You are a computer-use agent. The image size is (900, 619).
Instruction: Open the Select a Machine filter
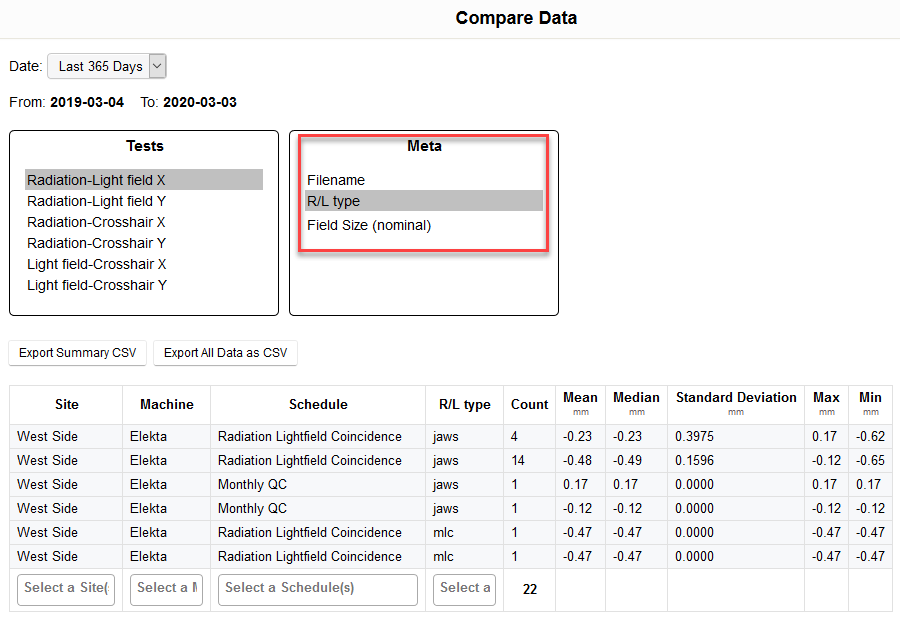(x=166, y=588)
